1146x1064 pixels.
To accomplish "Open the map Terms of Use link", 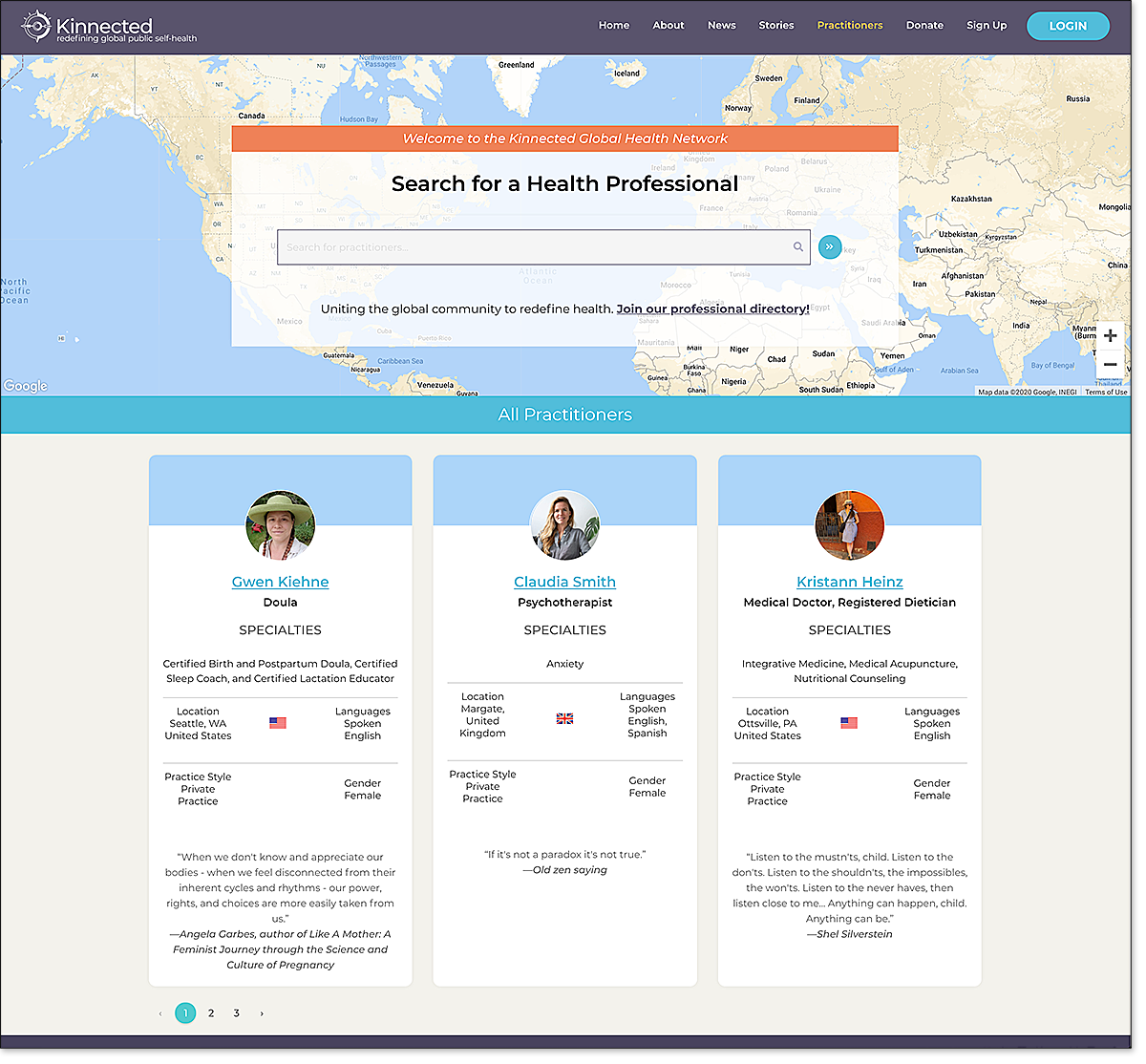I will (x=1106, y=392).
